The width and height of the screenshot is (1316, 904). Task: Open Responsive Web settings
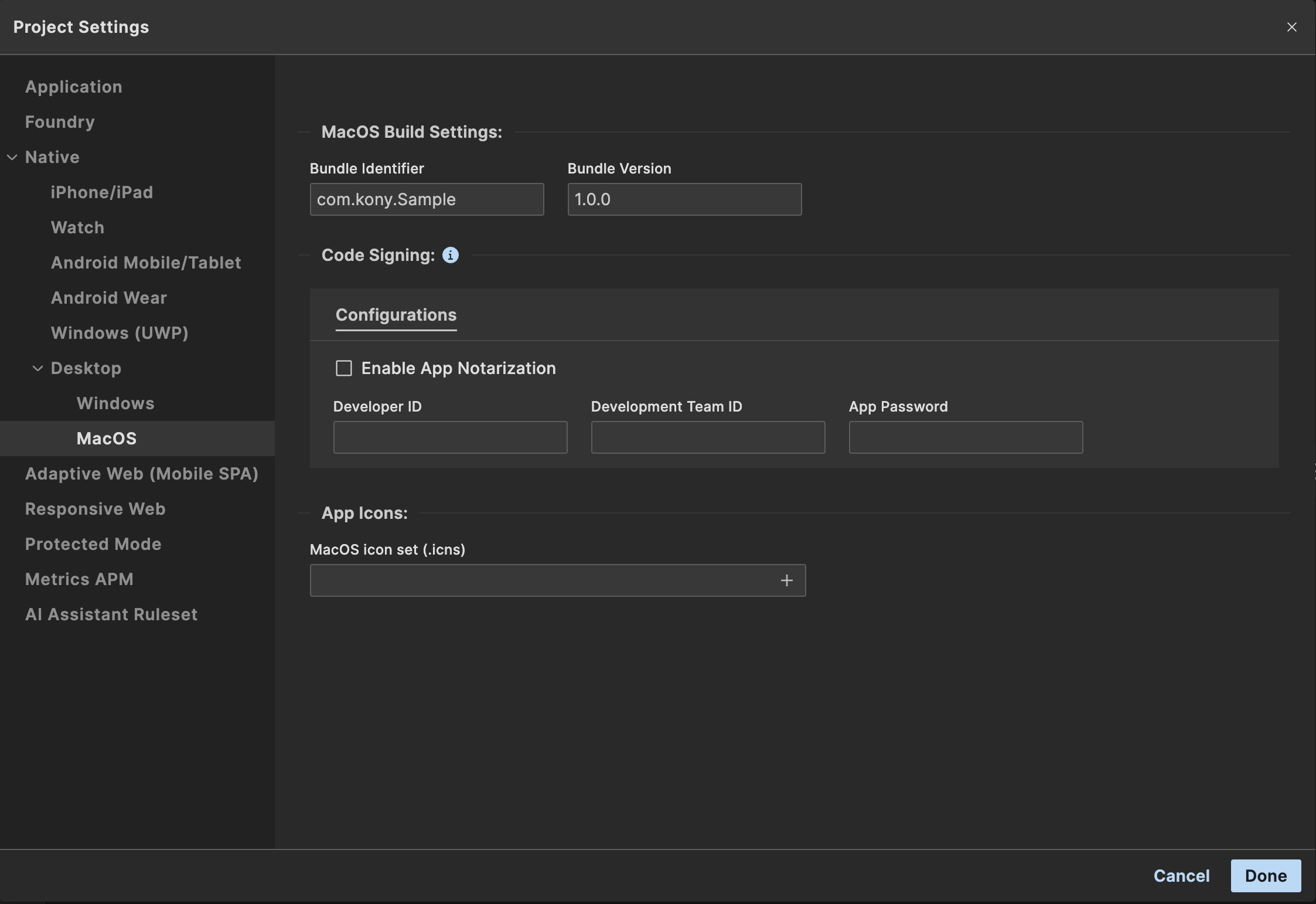point(96,509)
